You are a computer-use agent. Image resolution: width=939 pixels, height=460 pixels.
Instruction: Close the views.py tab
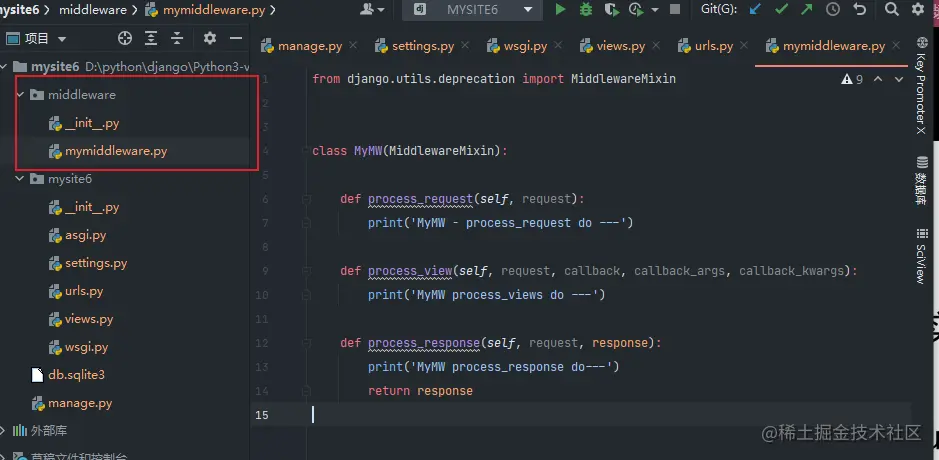tap(656, 46)
